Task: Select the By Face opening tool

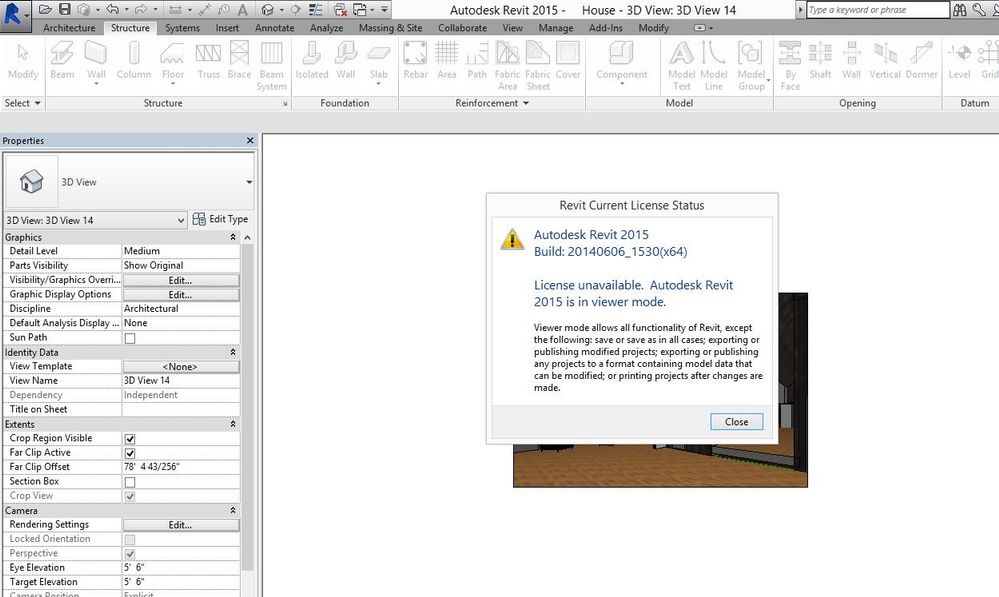Action: (x=790, y=66)
